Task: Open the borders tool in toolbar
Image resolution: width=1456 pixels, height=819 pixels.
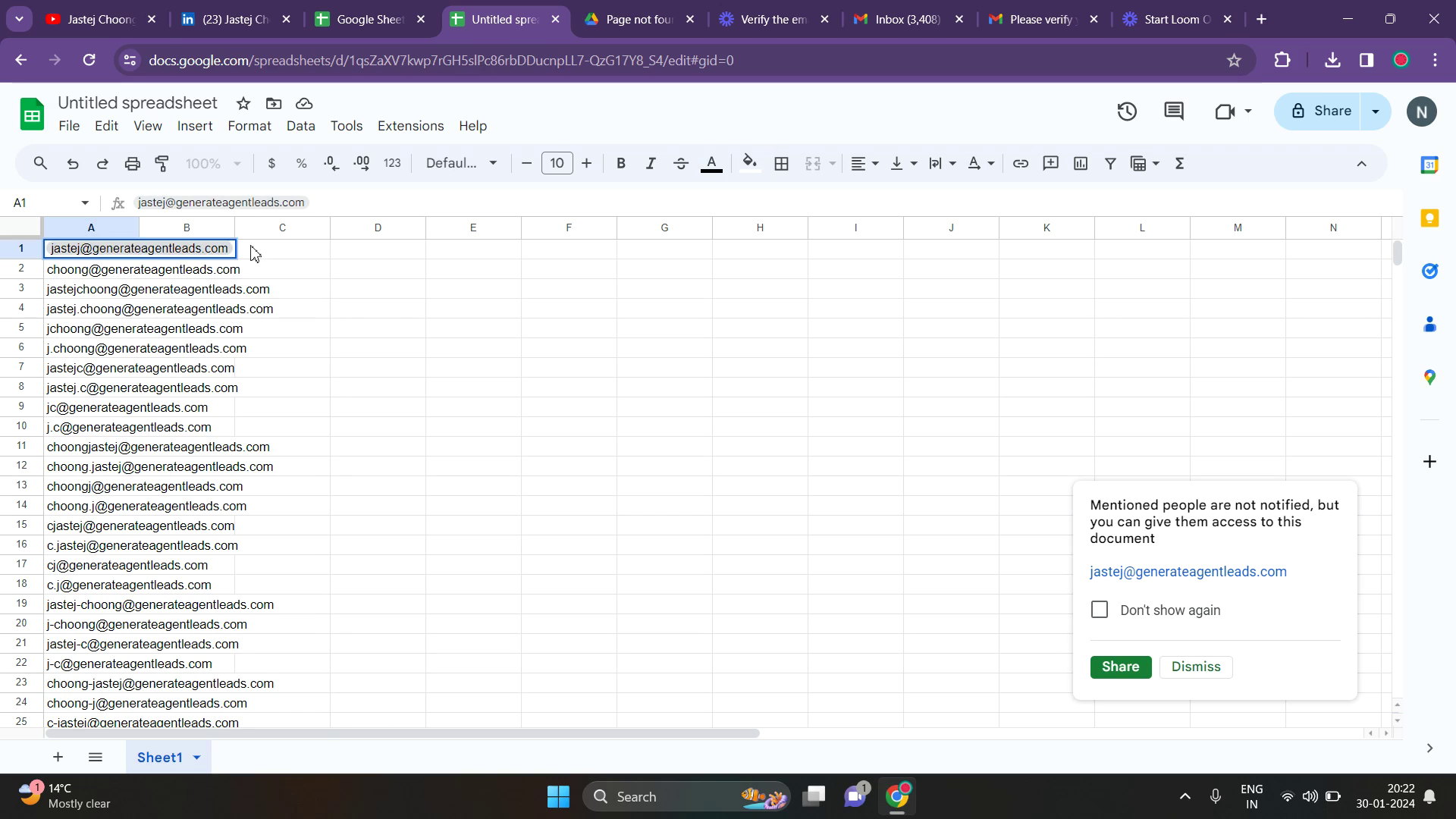Action: (782, 164)
